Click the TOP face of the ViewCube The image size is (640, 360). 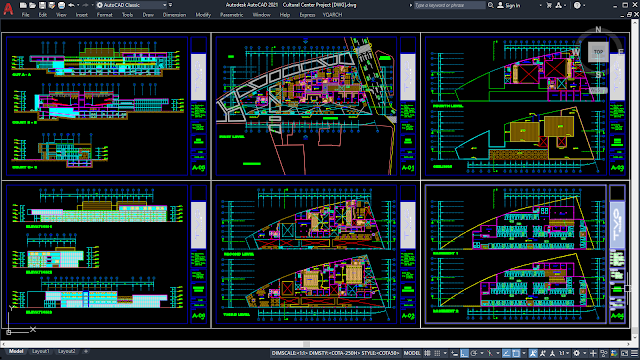598,52
